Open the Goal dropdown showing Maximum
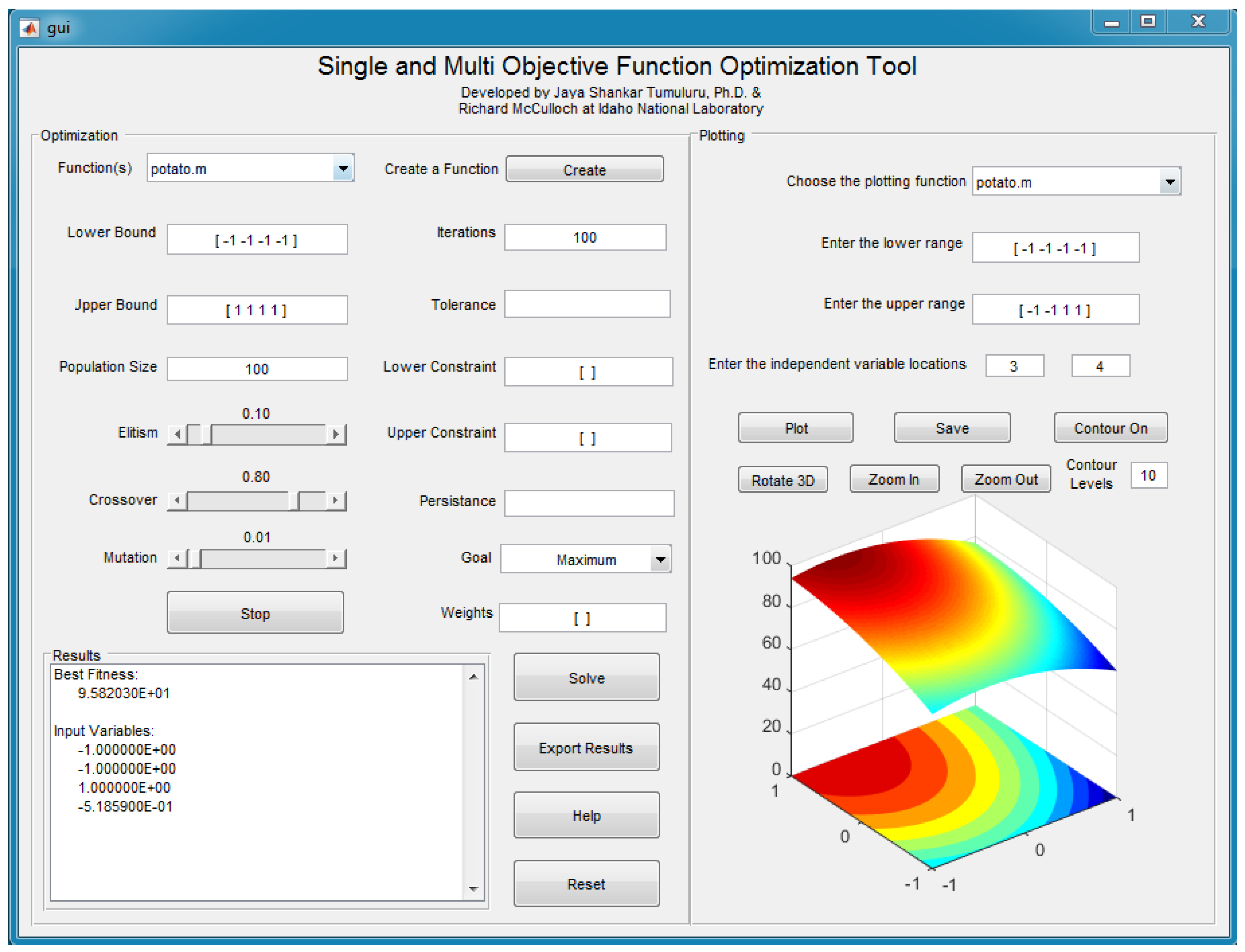This screenshot has width=1245, height=952. coord(660,560)
